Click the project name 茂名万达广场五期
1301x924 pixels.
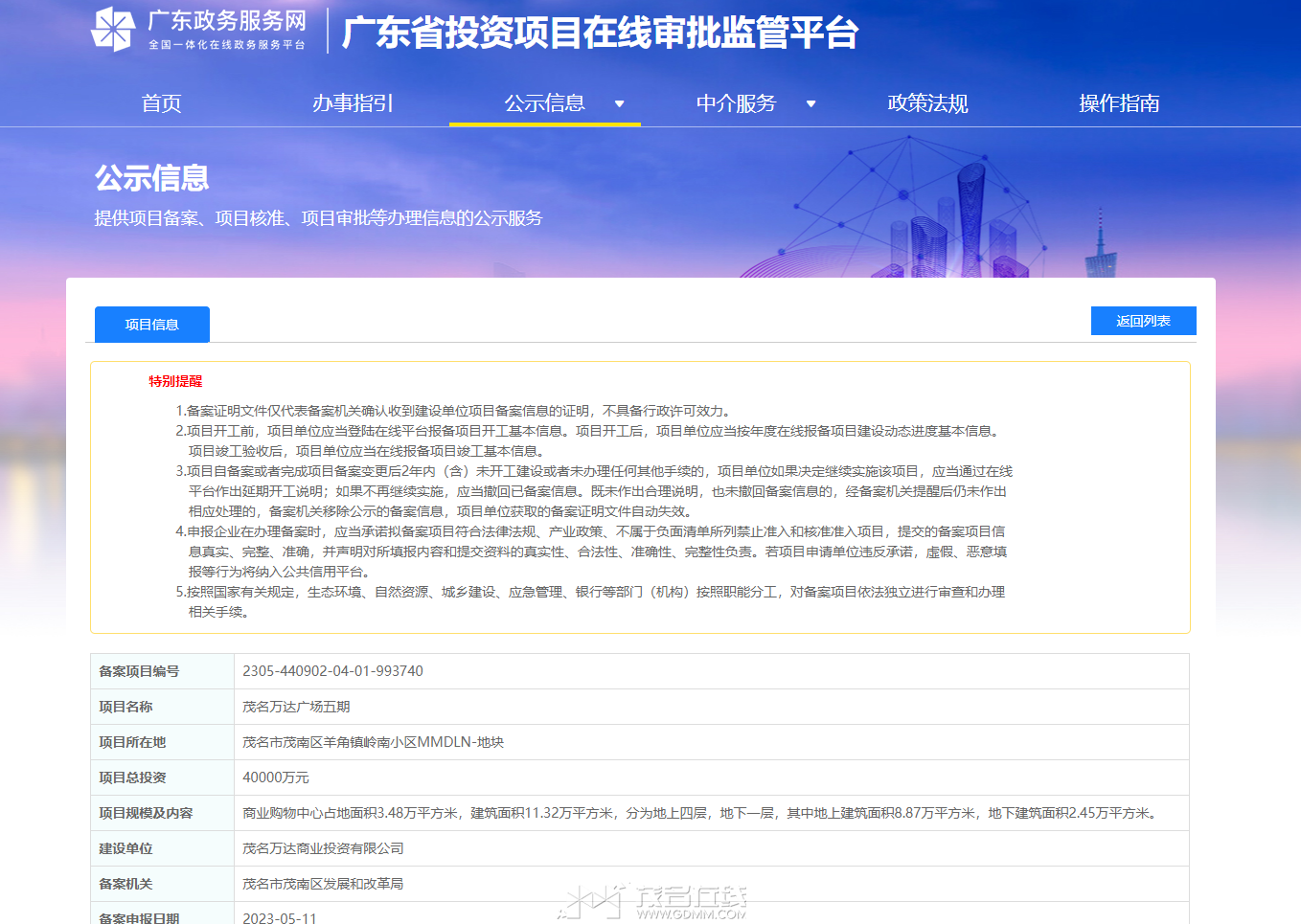(296, 707)
